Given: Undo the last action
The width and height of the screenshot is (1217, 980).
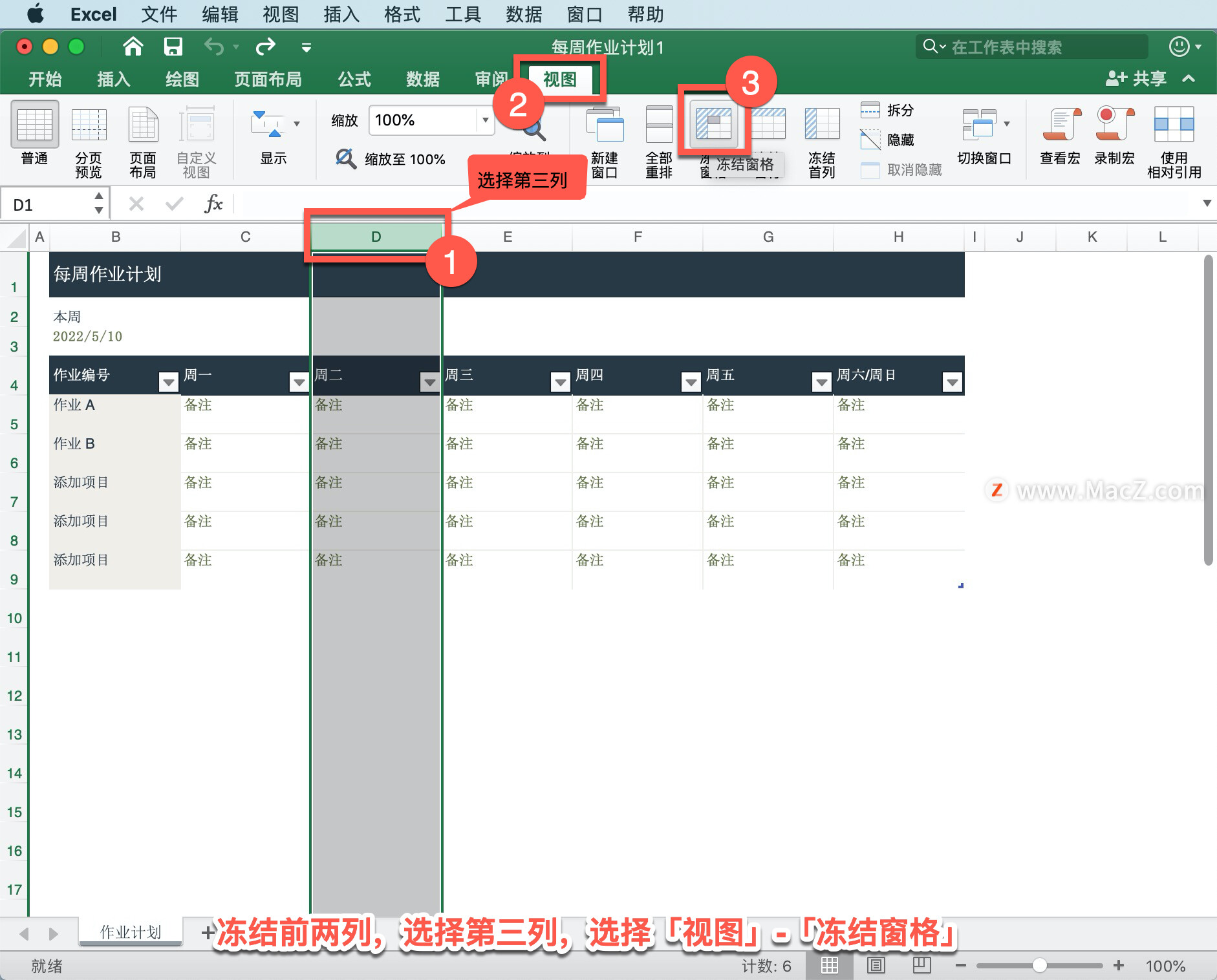Looking at the screenshot, I should (x=214, y=47).
